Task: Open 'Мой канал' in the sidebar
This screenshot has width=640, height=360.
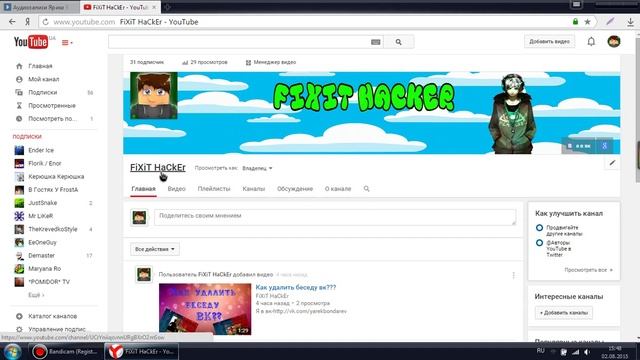Action: (43, 79)
